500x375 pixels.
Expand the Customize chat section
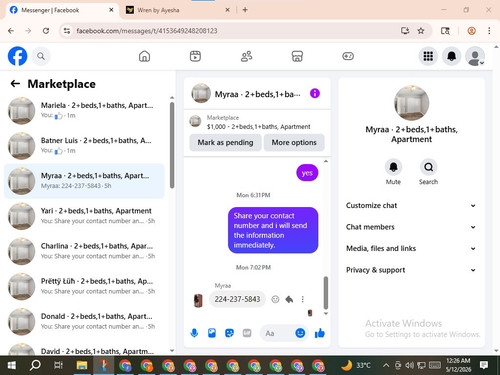411,205
